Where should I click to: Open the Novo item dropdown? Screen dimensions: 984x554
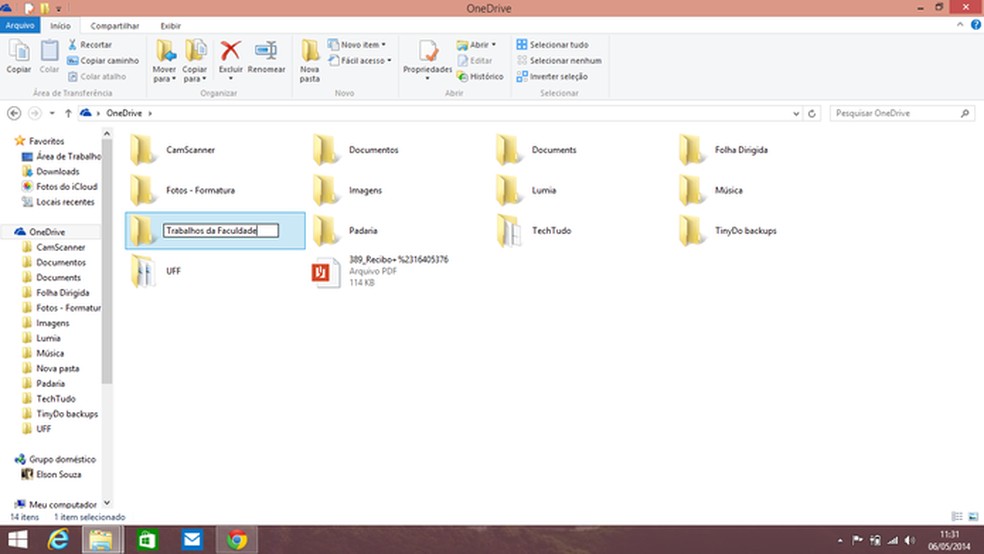356,45
